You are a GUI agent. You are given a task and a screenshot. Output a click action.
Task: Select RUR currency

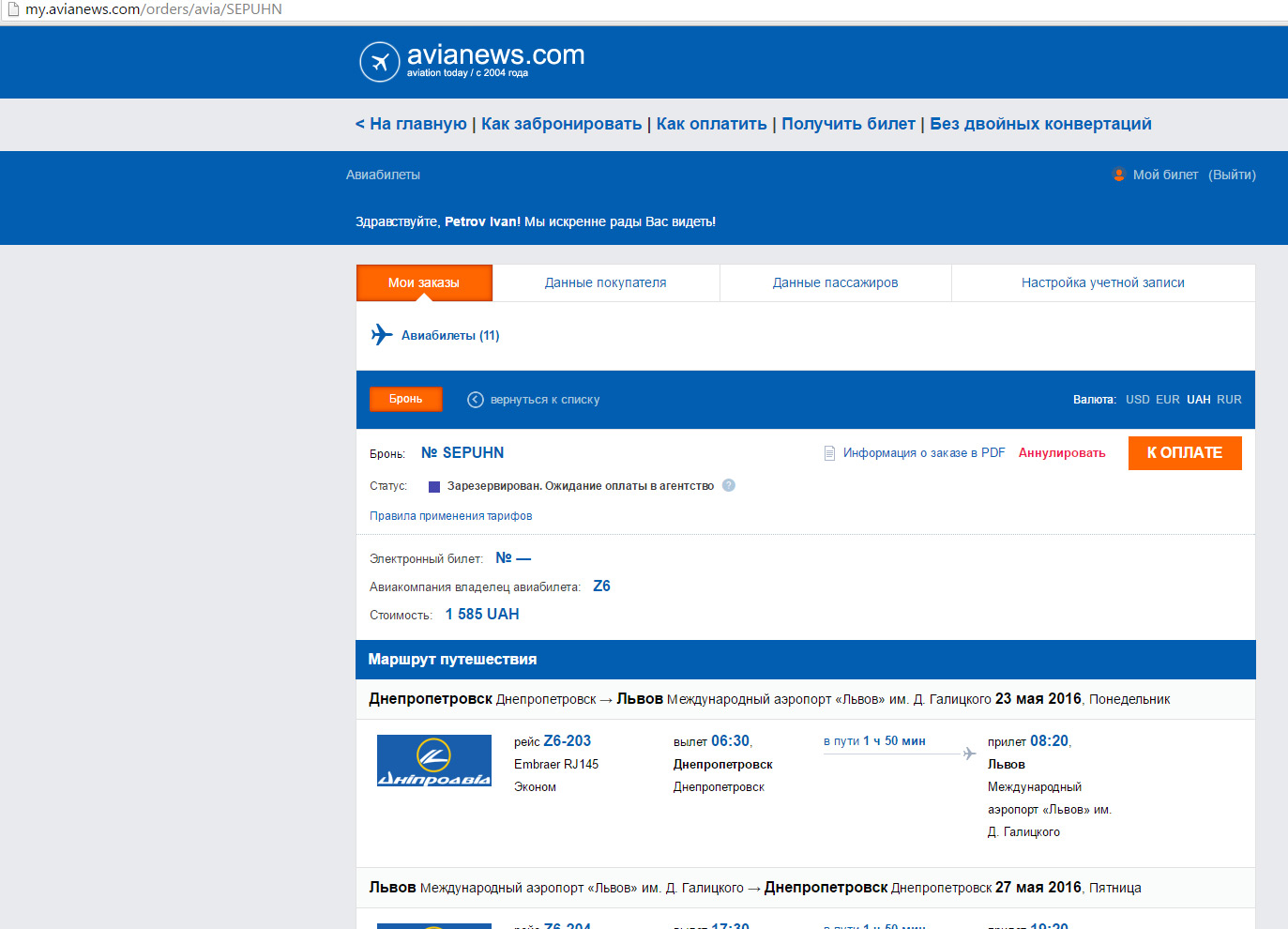(x=1229, y=400)
